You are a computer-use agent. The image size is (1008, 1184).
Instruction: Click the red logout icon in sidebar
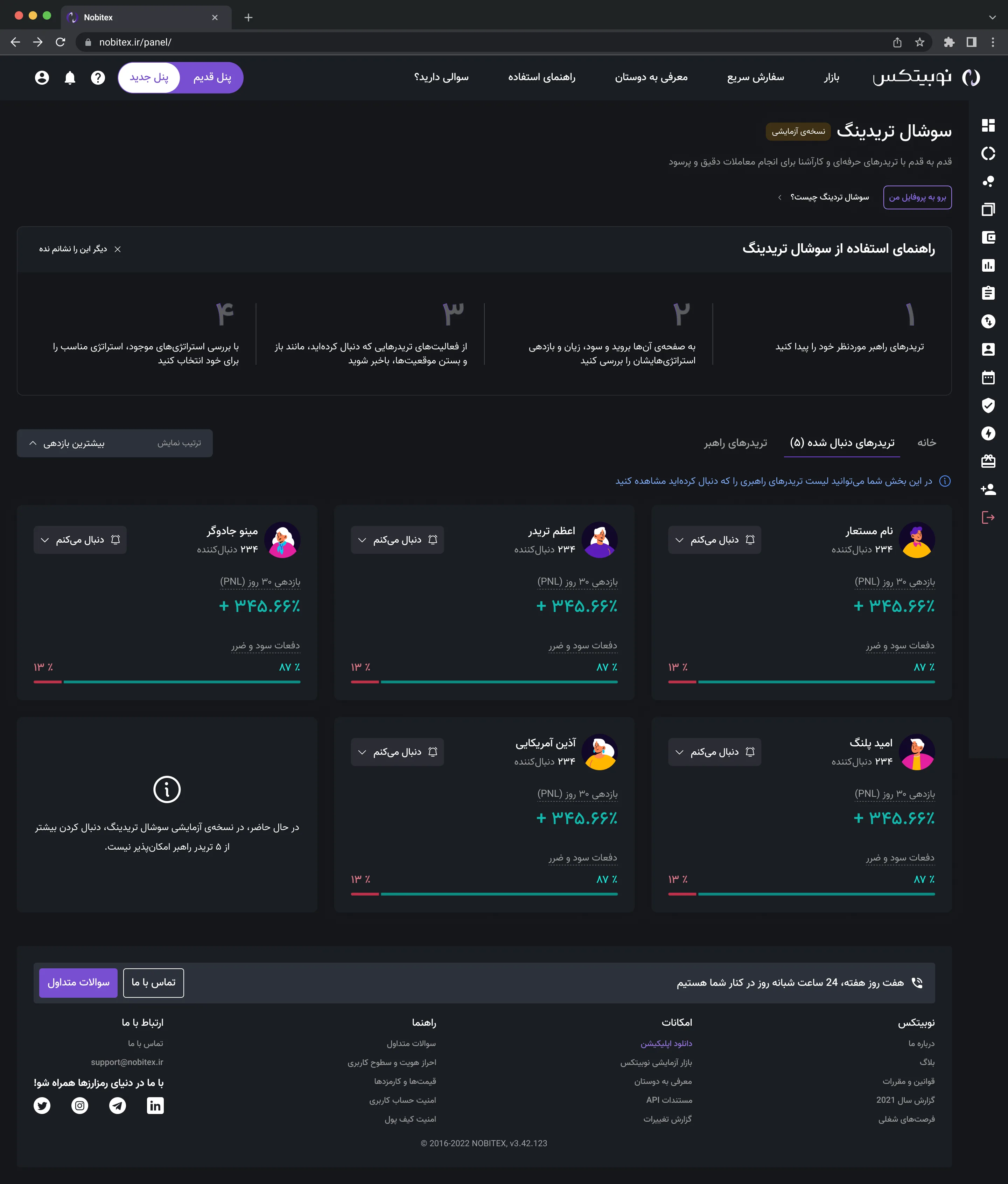tap(988, 517)
